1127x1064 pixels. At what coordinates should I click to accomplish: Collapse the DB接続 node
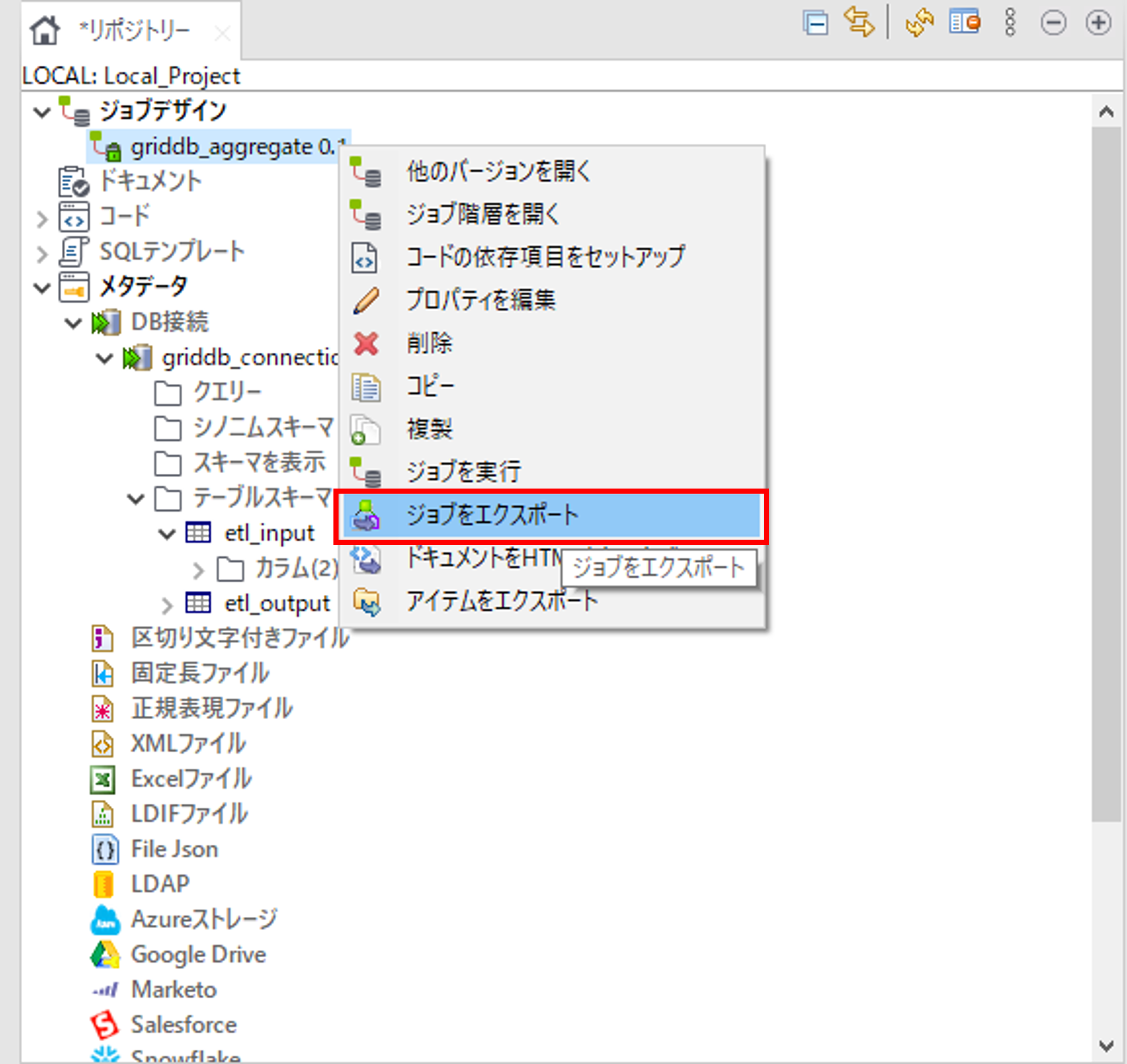[73, 323]
